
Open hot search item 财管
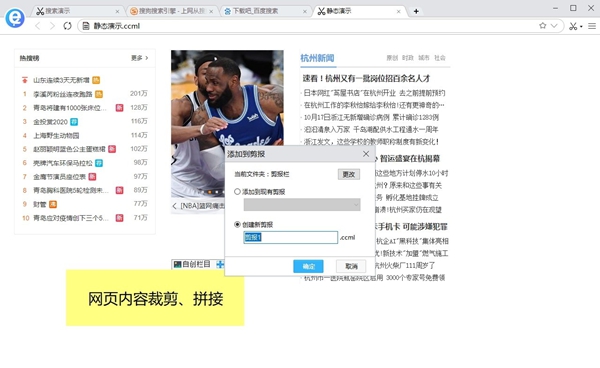(39, 204)
